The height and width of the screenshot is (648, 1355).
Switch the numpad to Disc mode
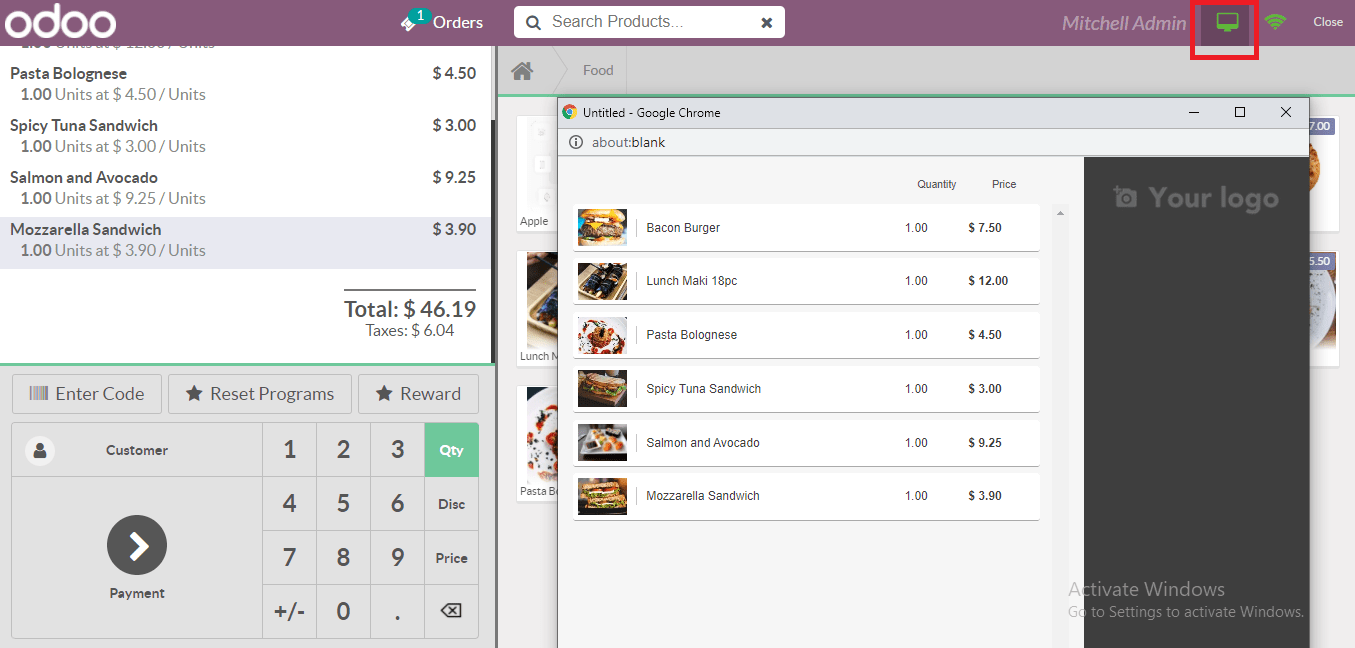(x=451, y=504)
